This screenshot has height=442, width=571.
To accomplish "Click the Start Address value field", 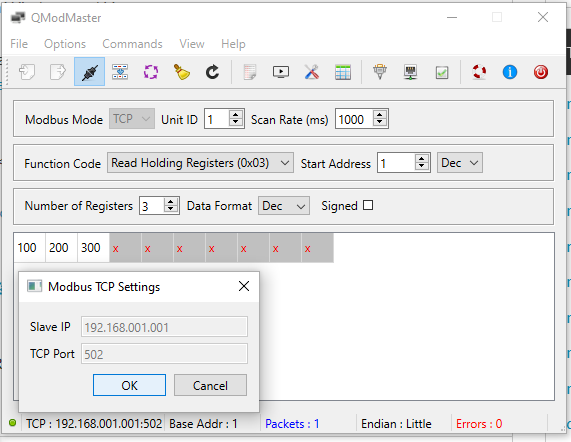I will [396, 163].
